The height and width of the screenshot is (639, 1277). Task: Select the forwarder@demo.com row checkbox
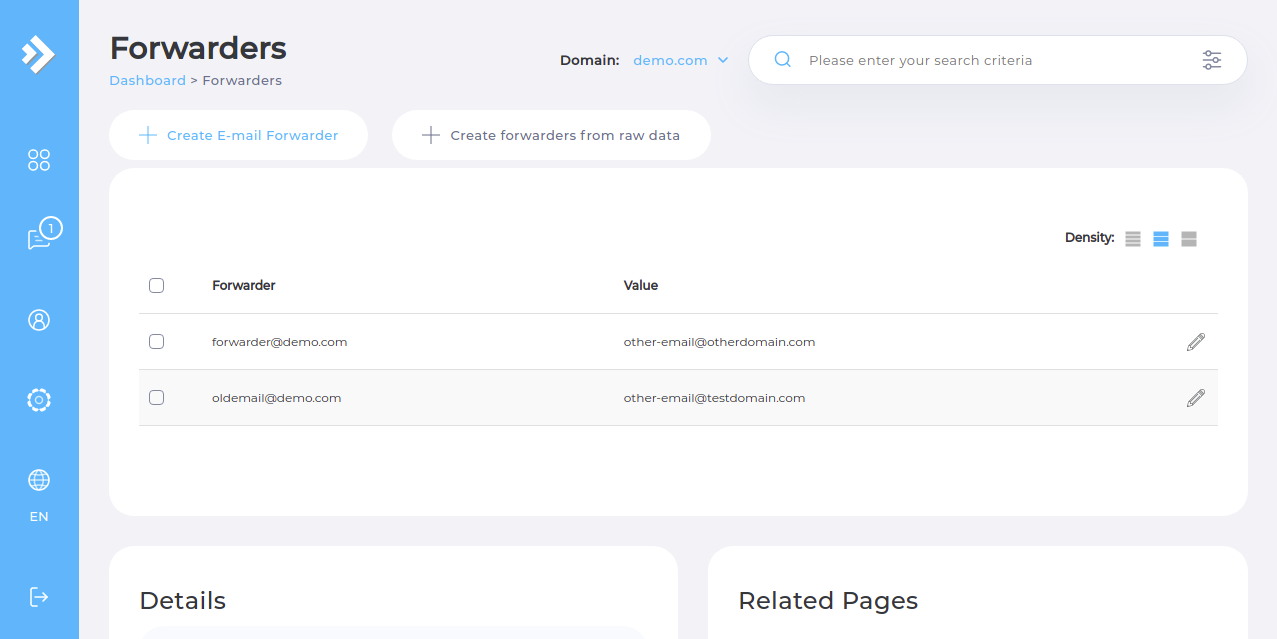pos(156,341)
